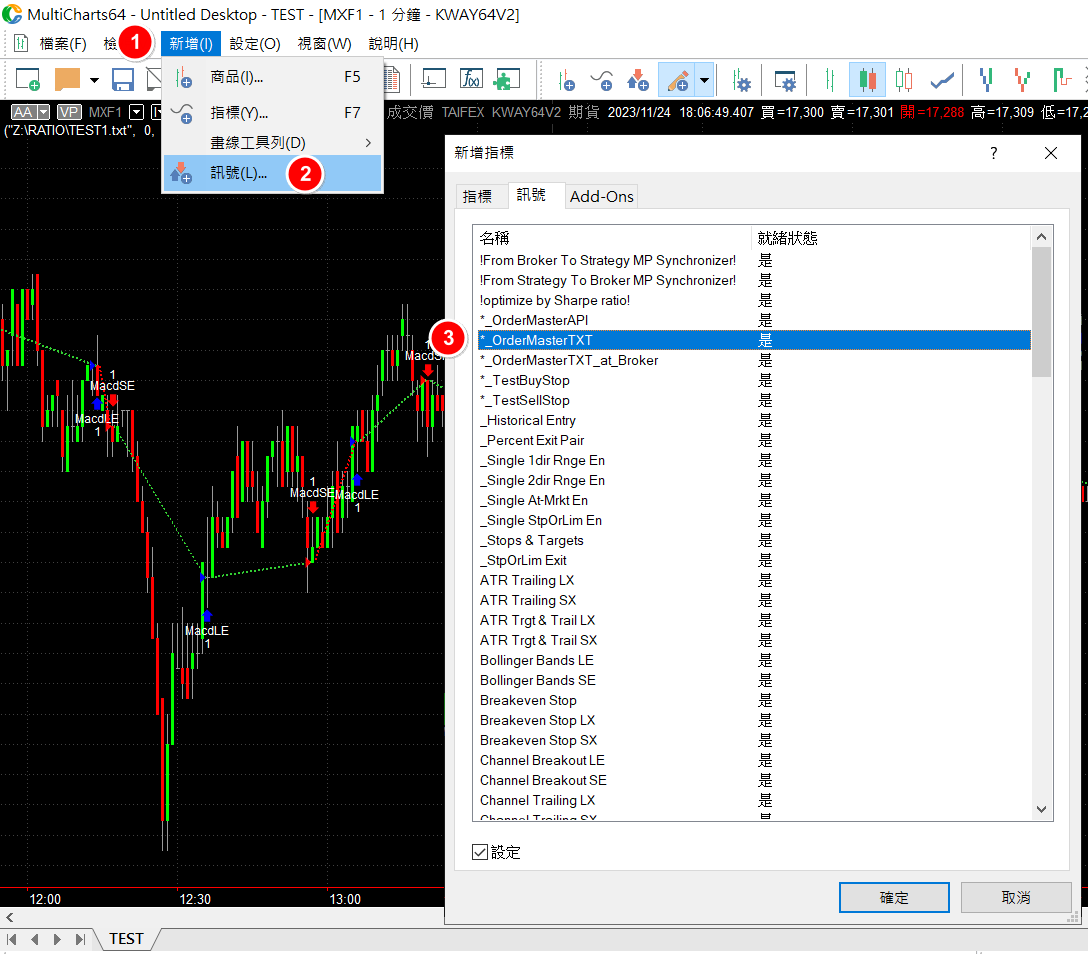Expand the drawing tool dropdown arrow
Screen dimensions: 1088x954
click(x=704, y=80)
